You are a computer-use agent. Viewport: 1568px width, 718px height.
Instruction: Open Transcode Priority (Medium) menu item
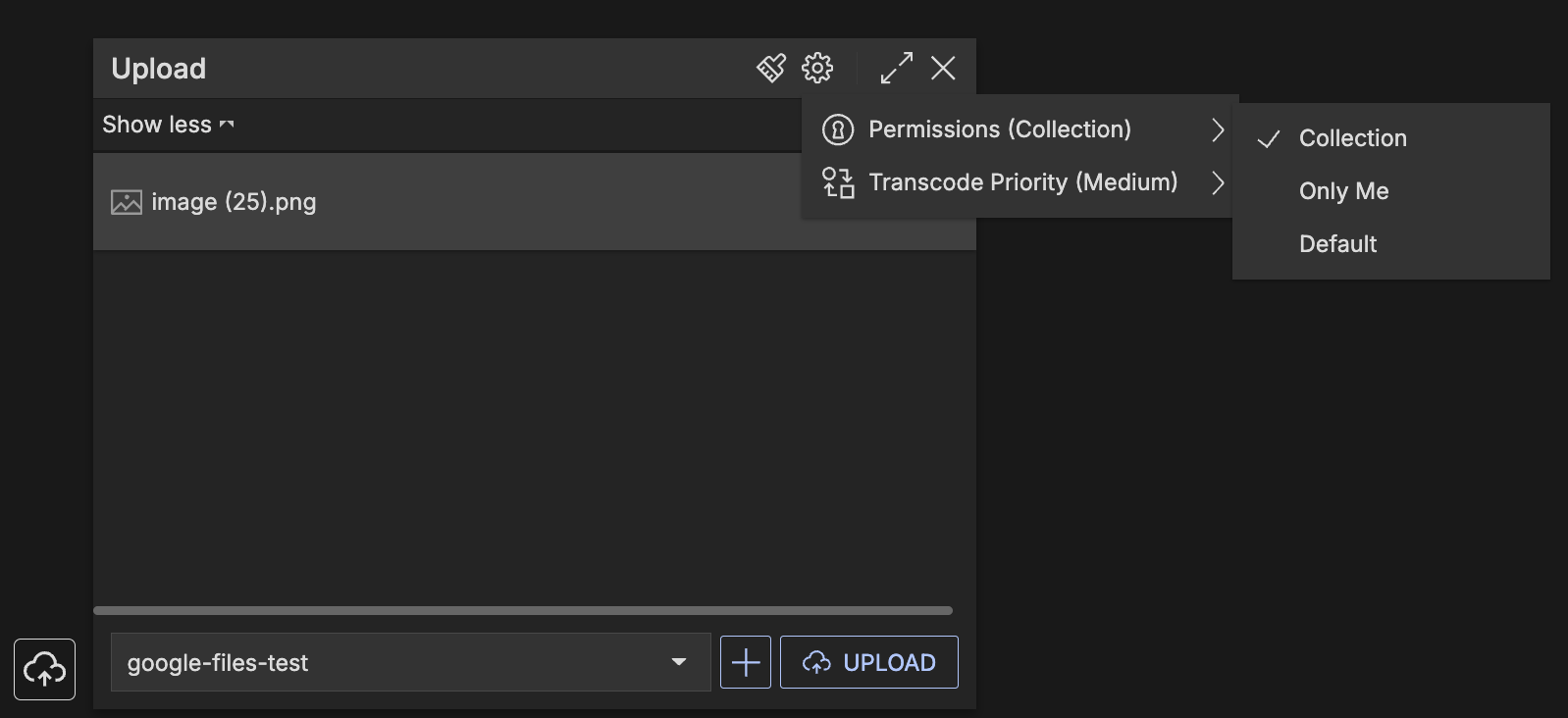click(x=1022, y=182)
